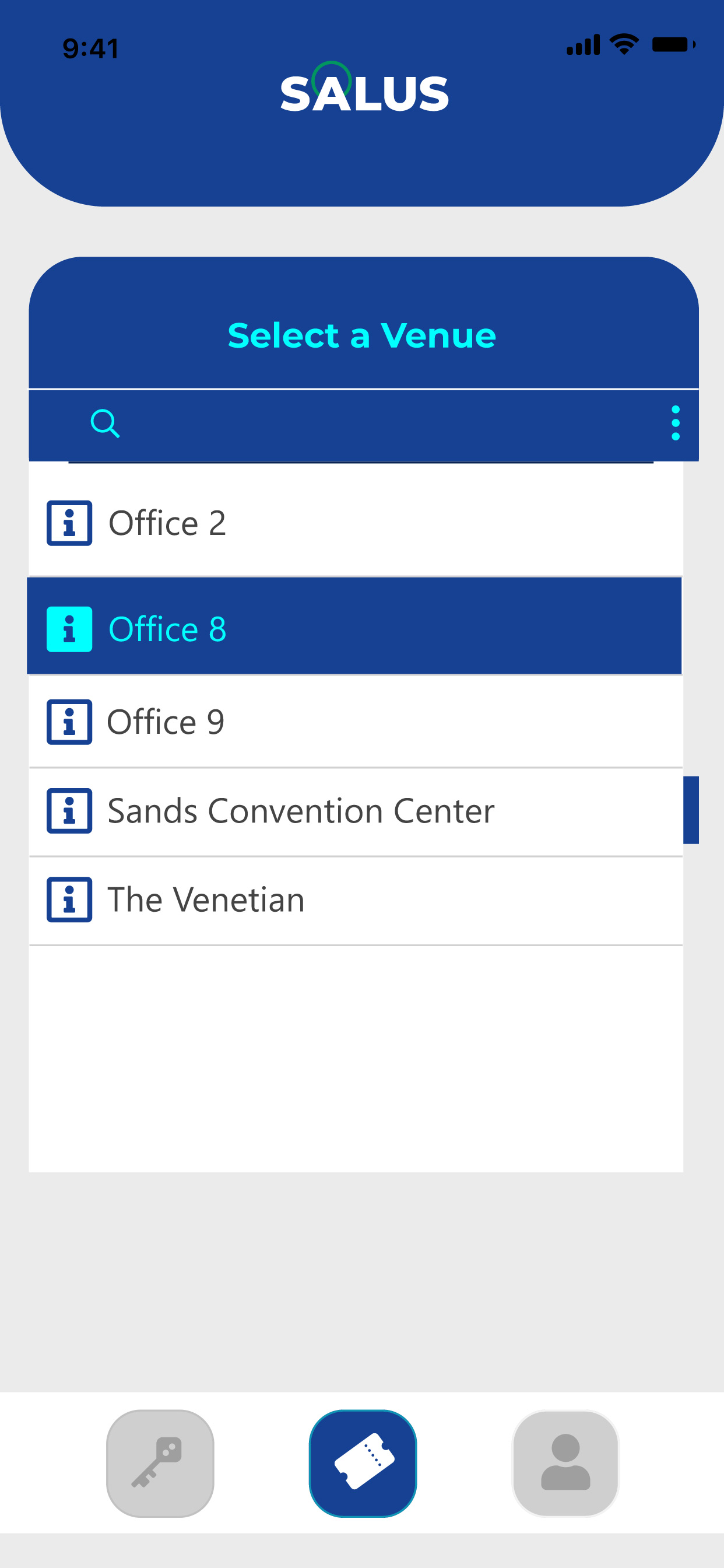Click the search magnifier icon
The width and height of the screenshot is (724, 1568).
coord(105,423)
